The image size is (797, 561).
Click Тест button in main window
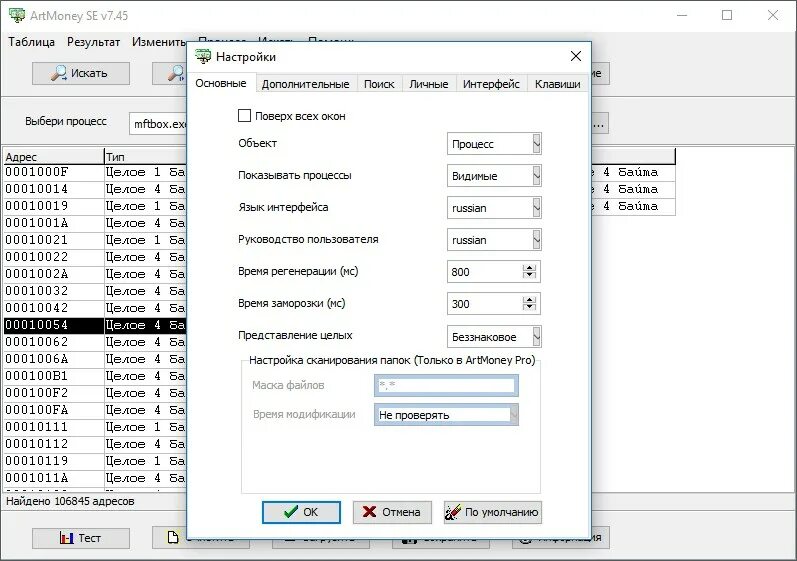coord(81,538)
